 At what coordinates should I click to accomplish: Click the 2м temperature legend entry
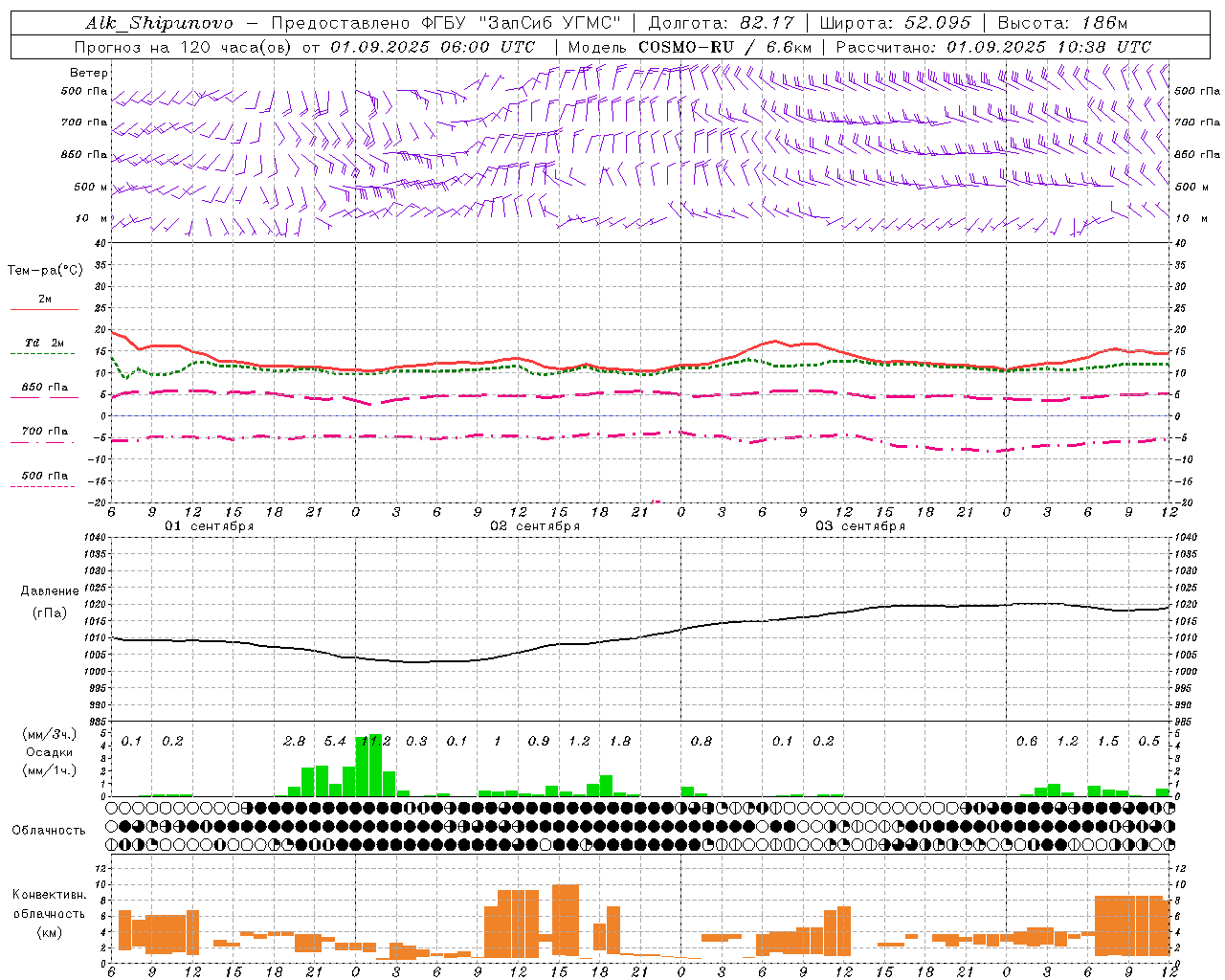(45, 300)
